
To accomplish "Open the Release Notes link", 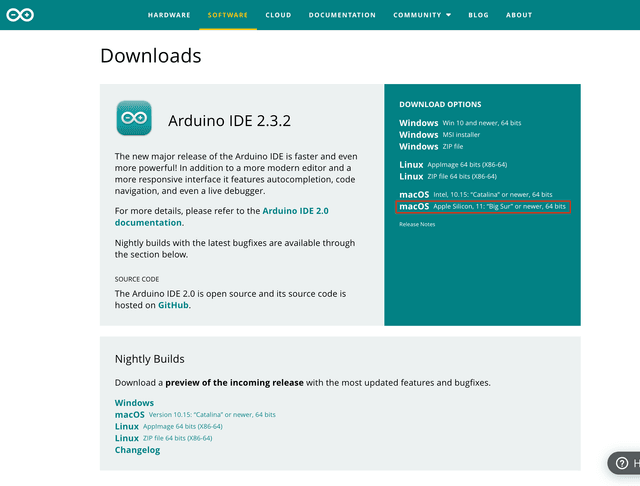I will coord(417,225).
